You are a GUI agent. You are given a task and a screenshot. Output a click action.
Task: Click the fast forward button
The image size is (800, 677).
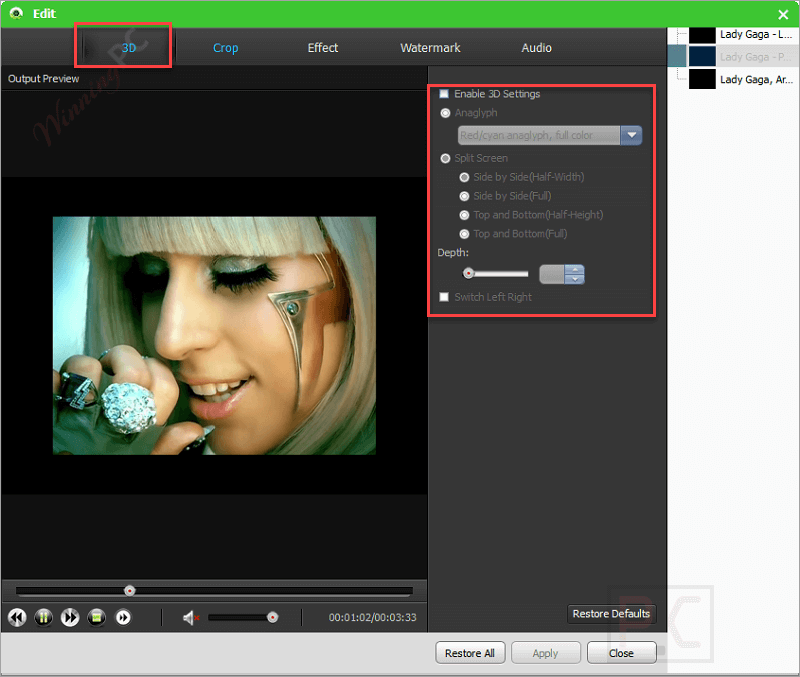pyautogui.click(x=70, y=617)
